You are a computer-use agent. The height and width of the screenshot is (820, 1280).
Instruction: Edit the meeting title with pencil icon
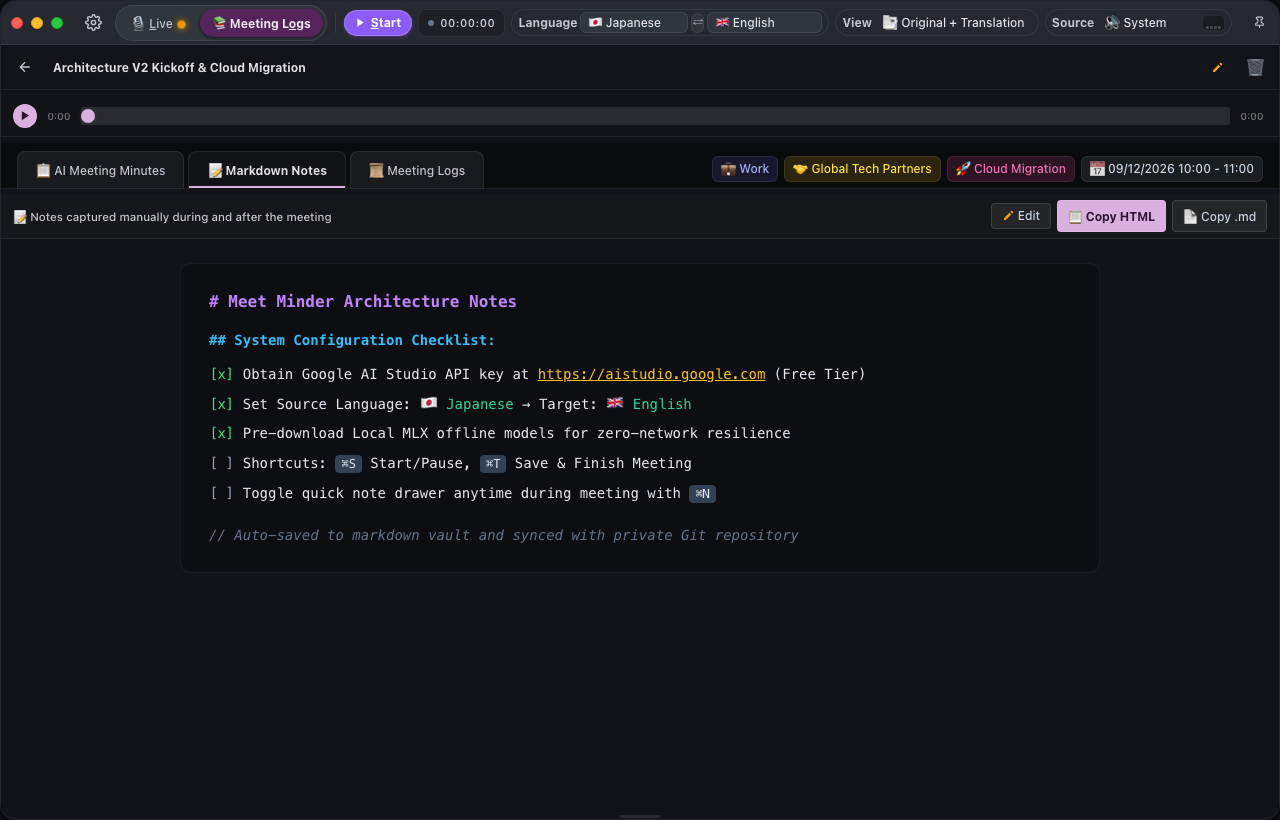coord(1217,67)
